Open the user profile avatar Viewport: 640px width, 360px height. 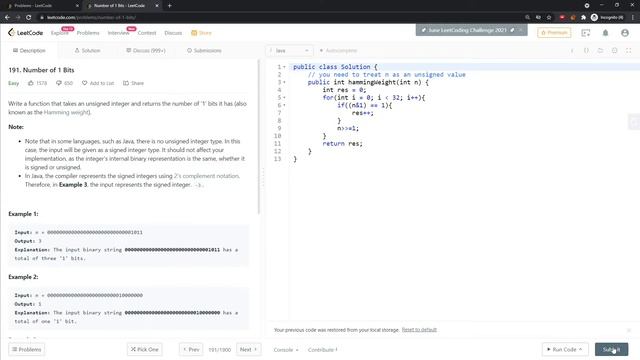pyautogui.click(x=625, y=33)
